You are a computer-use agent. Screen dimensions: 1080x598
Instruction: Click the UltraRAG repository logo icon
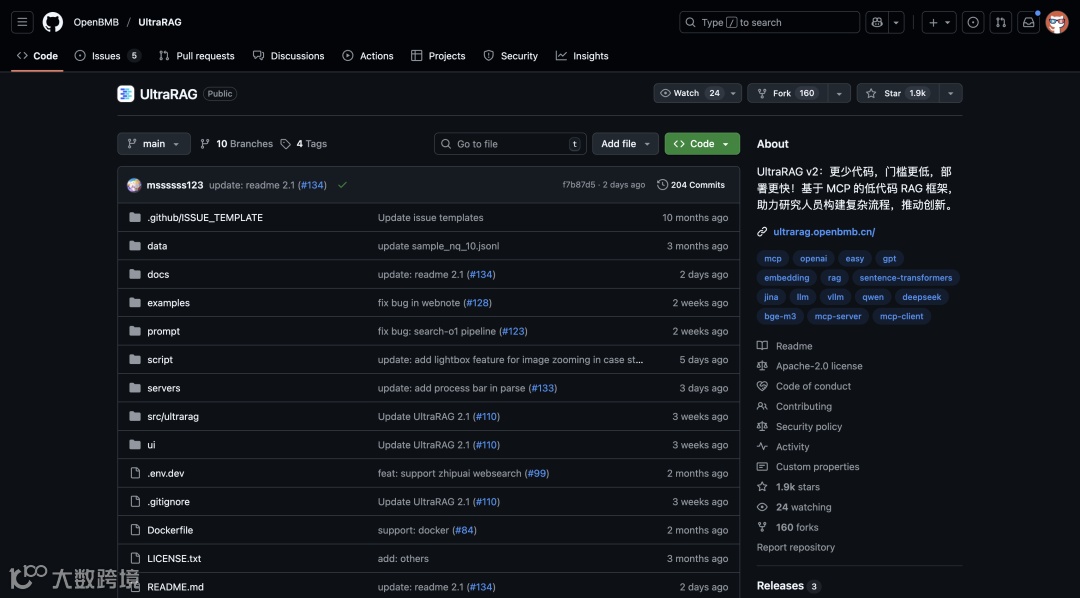tap(125, 94)
